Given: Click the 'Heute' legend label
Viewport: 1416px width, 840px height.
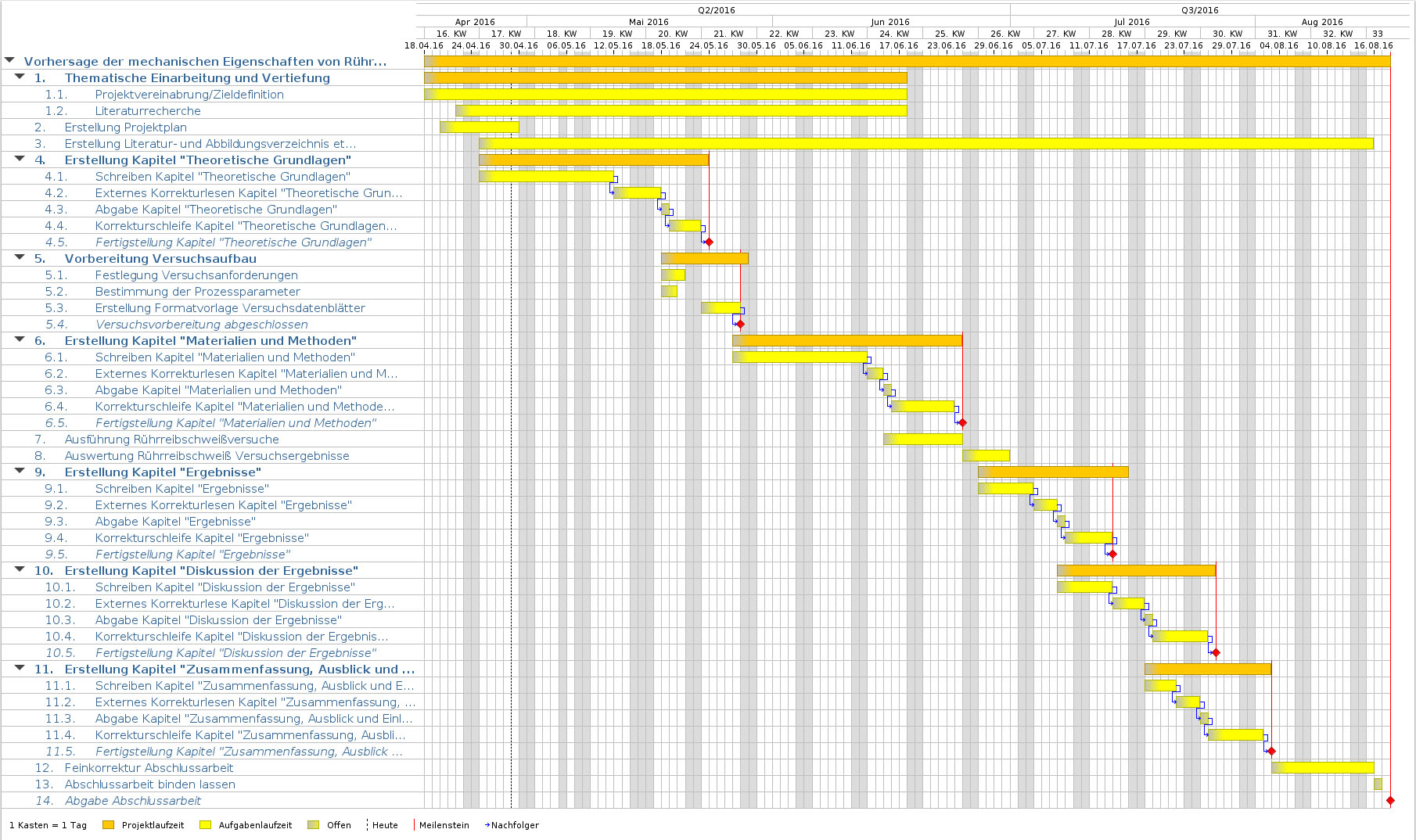Looking at the screenshot, I should [385, 825].
